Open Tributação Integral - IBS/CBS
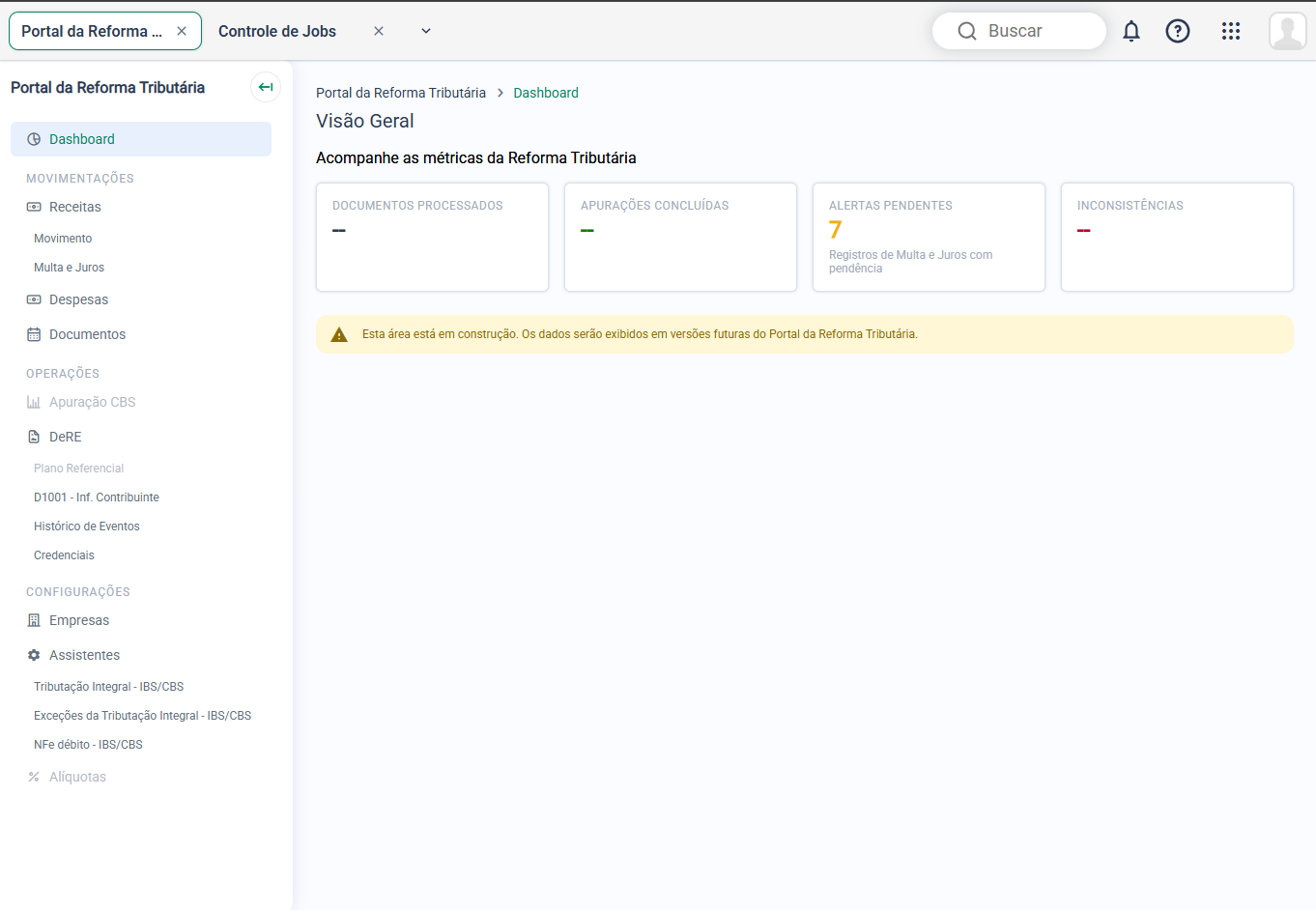 coord(108,687)
